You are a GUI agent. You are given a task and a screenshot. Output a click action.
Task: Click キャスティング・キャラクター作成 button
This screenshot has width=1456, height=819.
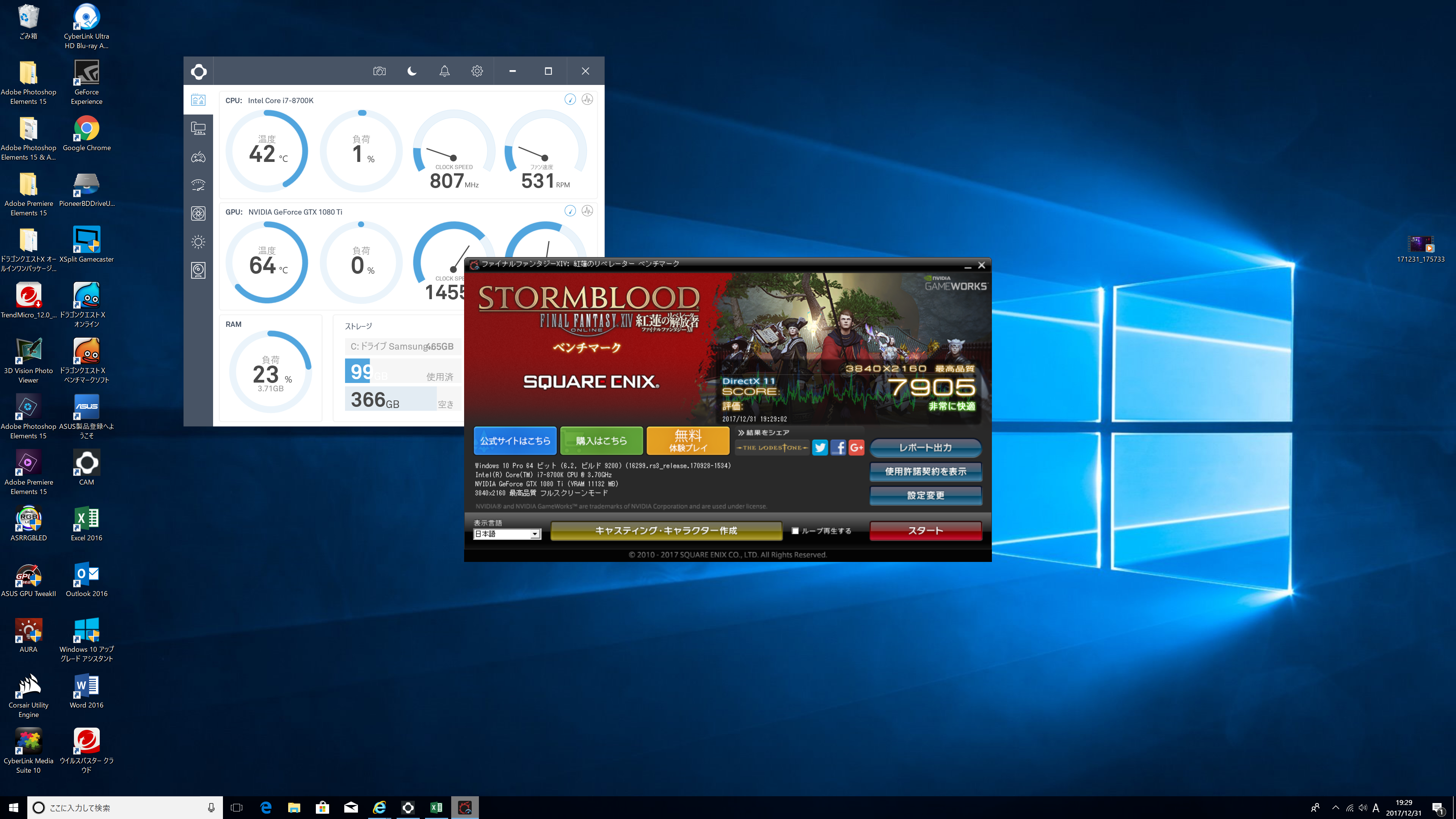(x=666, y=531)
